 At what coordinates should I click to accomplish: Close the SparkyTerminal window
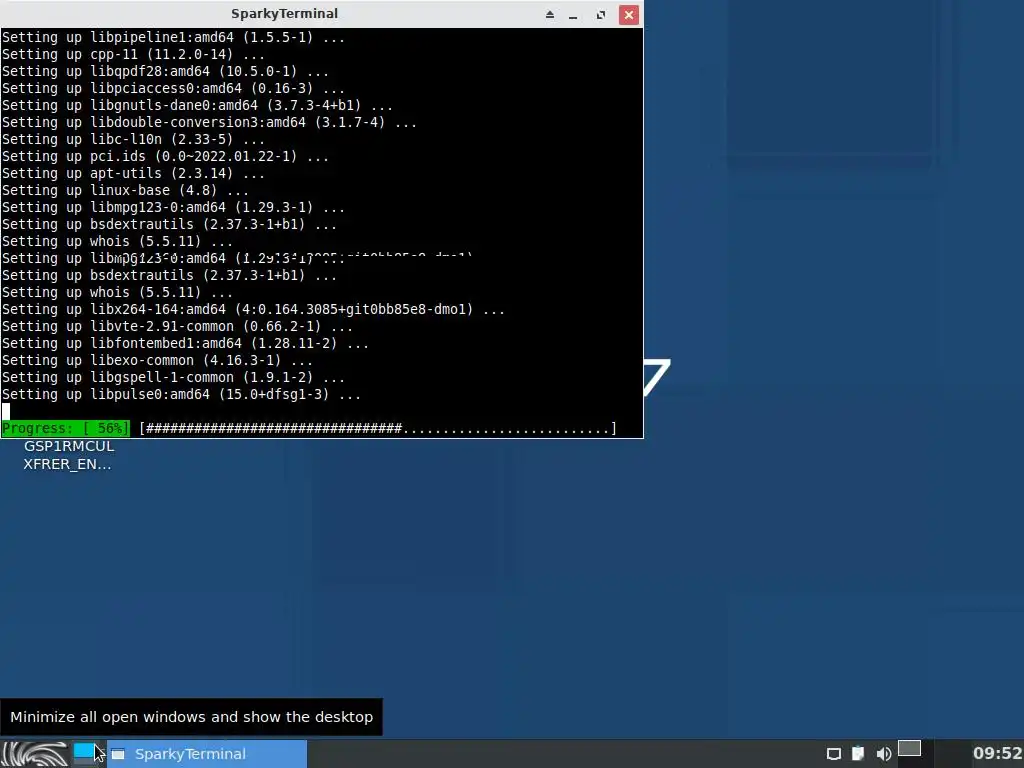click(x=628, y=14)
